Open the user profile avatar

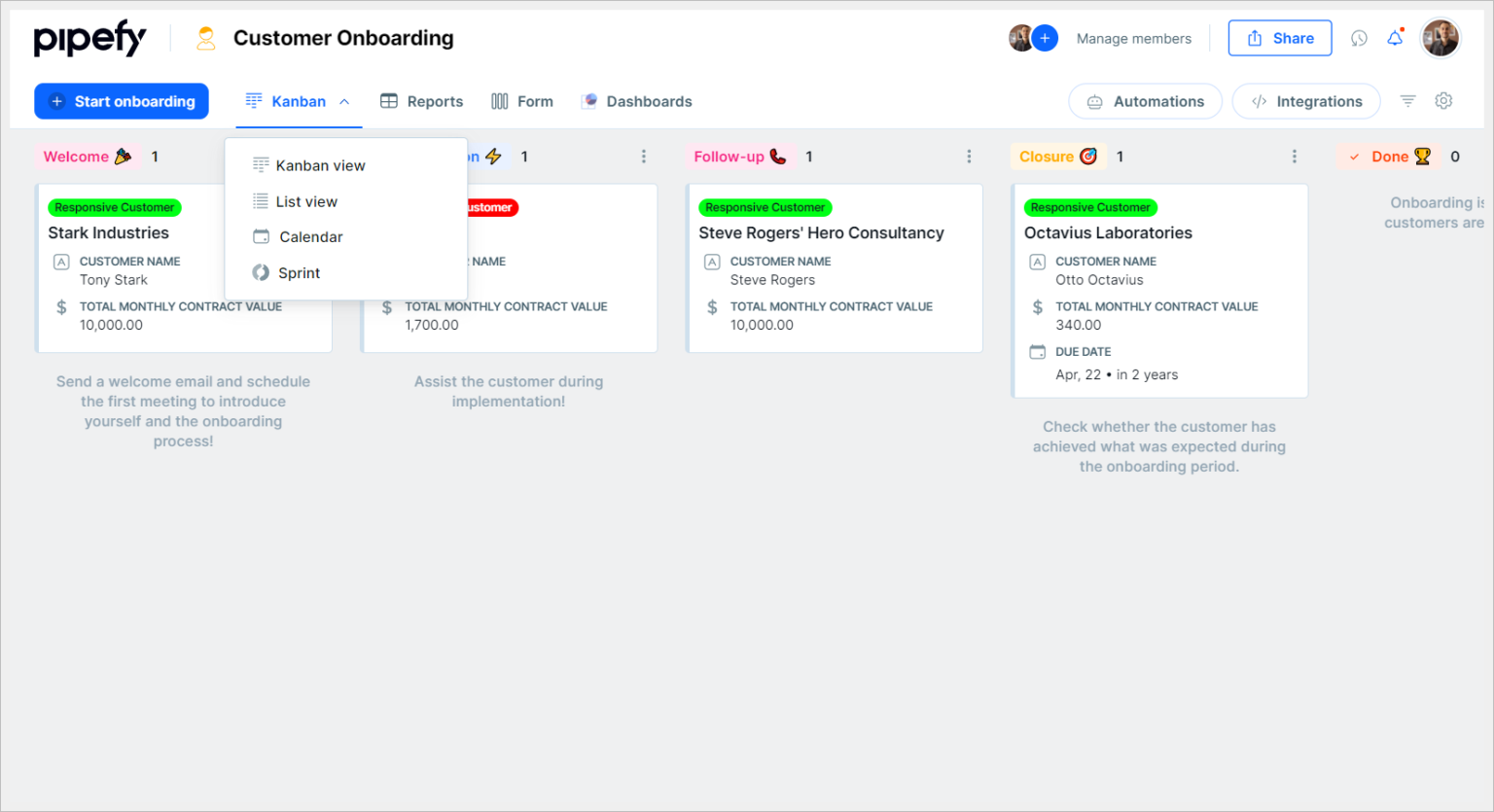pyautogui.click(x=1440, y=39)
